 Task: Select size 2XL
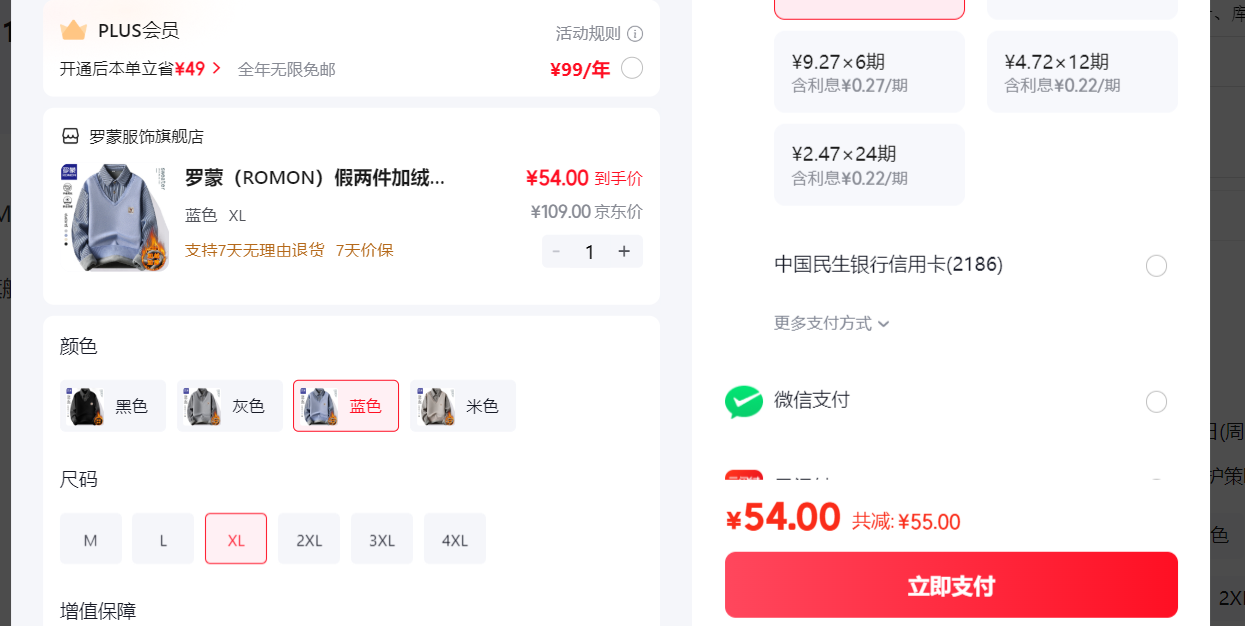[x=309, y=539]
